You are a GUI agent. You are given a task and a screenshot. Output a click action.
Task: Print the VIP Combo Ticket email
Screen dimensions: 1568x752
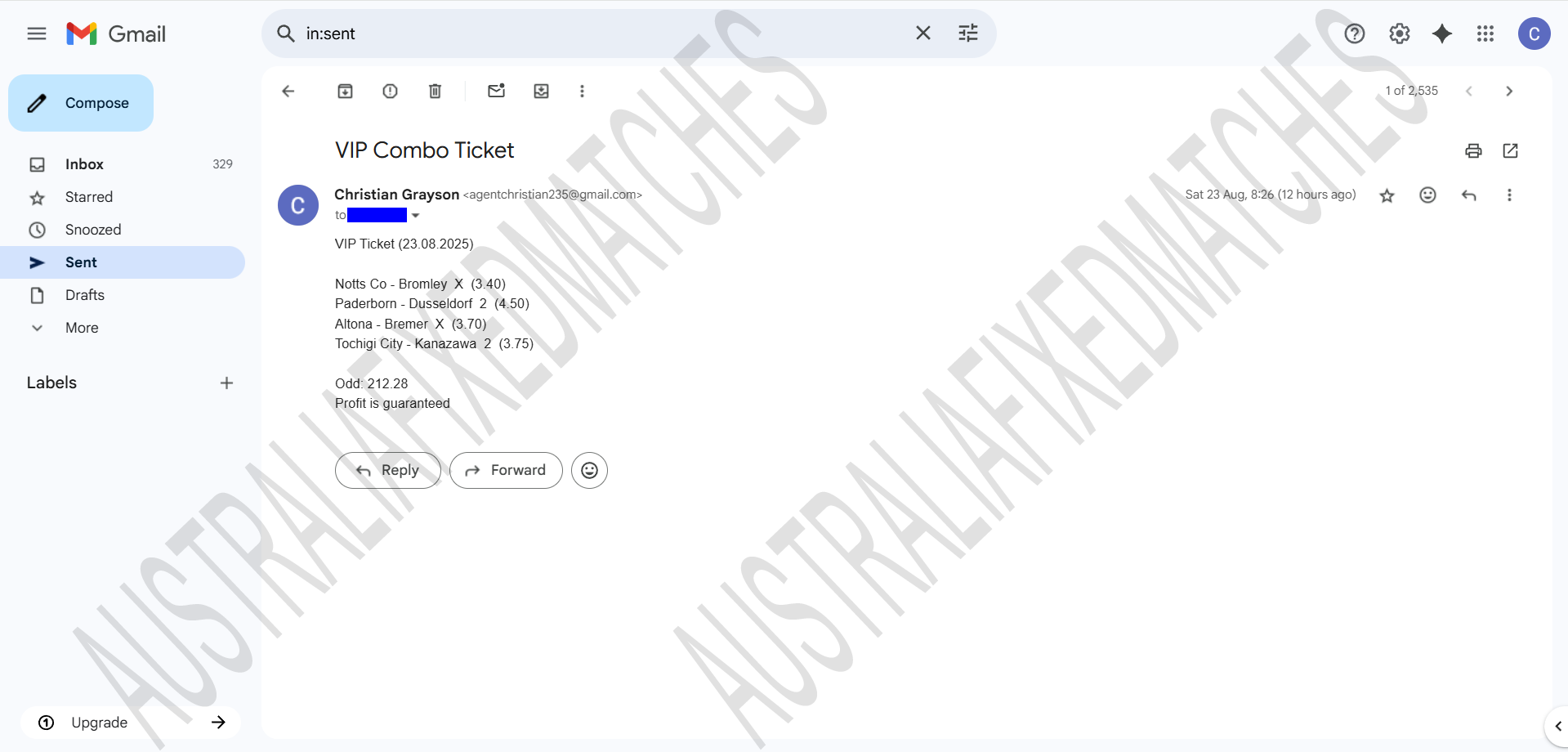[x=1473, y=150]
